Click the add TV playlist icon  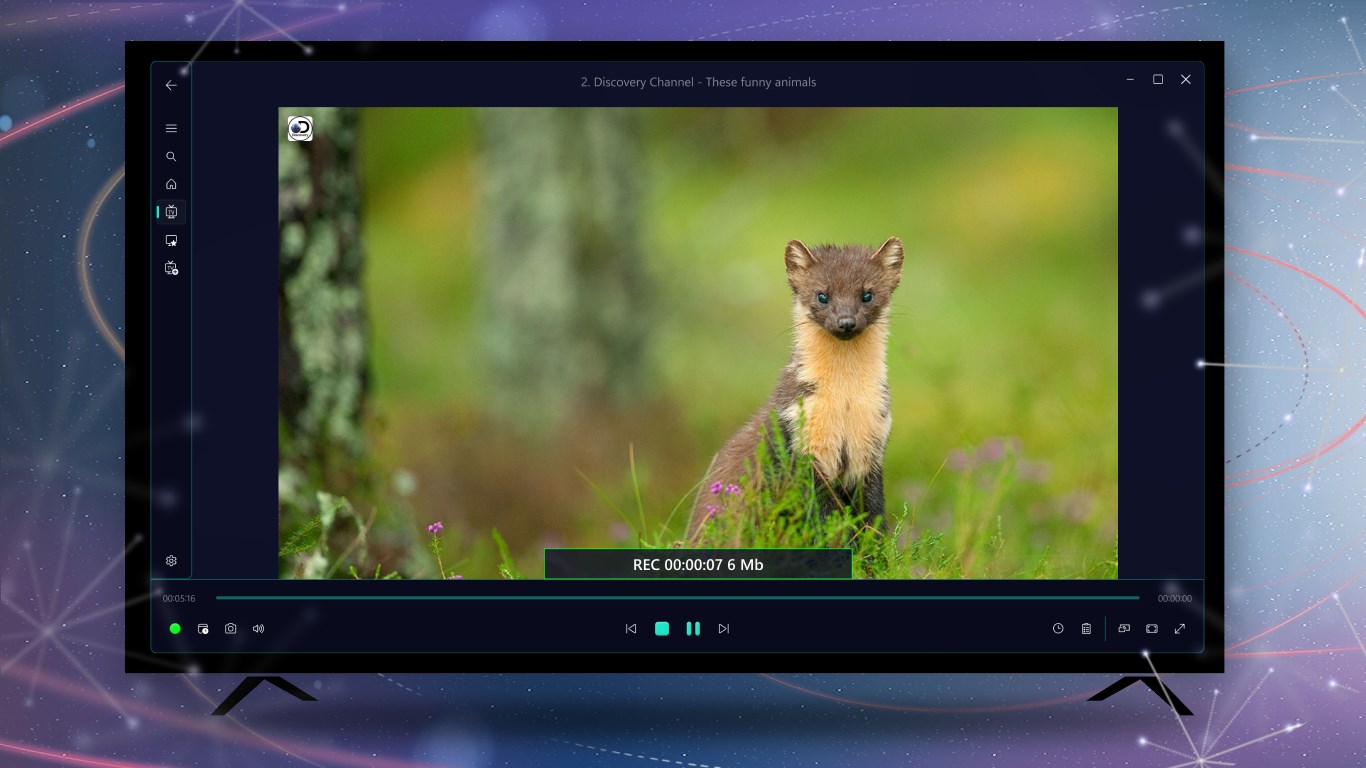pyautogui.click(x=171, y=268)
